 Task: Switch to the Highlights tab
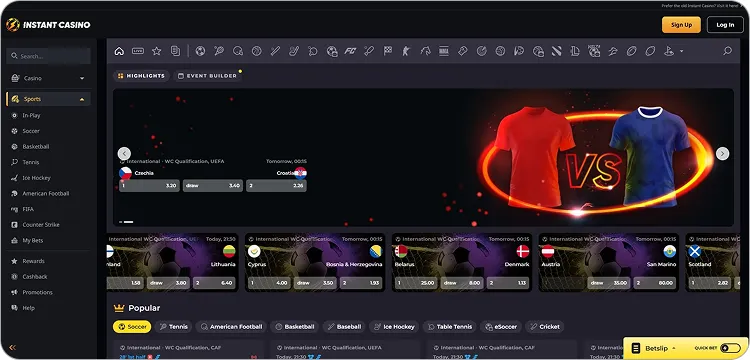[x=141, y=76]
